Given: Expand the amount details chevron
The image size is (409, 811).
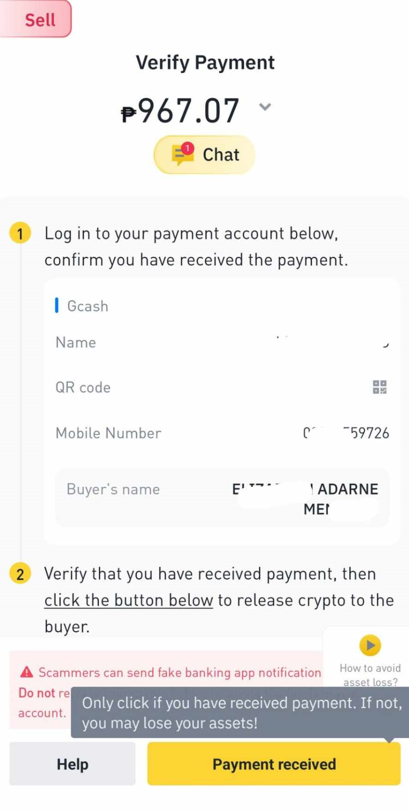Looking at the screenshot, I should click(265, 107).
